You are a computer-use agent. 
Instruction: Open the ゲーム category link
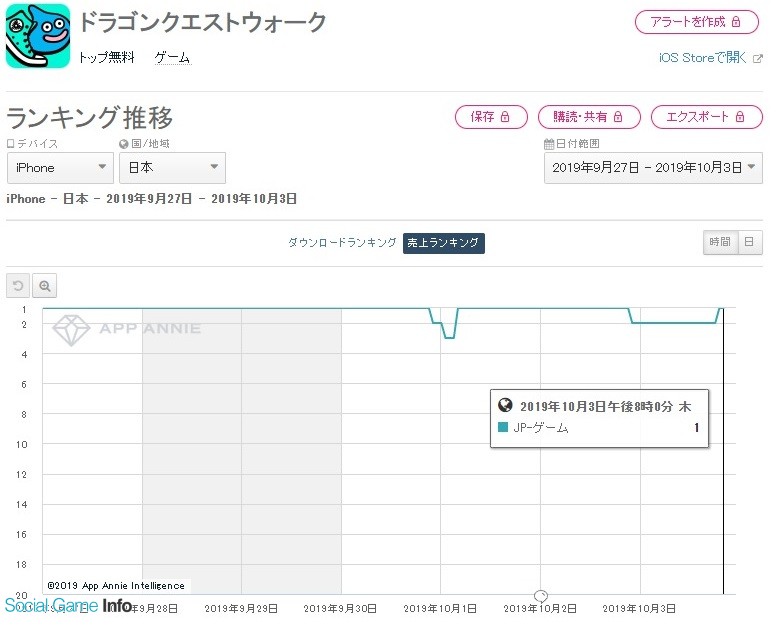pyautogui.click(x=172, y=58)
